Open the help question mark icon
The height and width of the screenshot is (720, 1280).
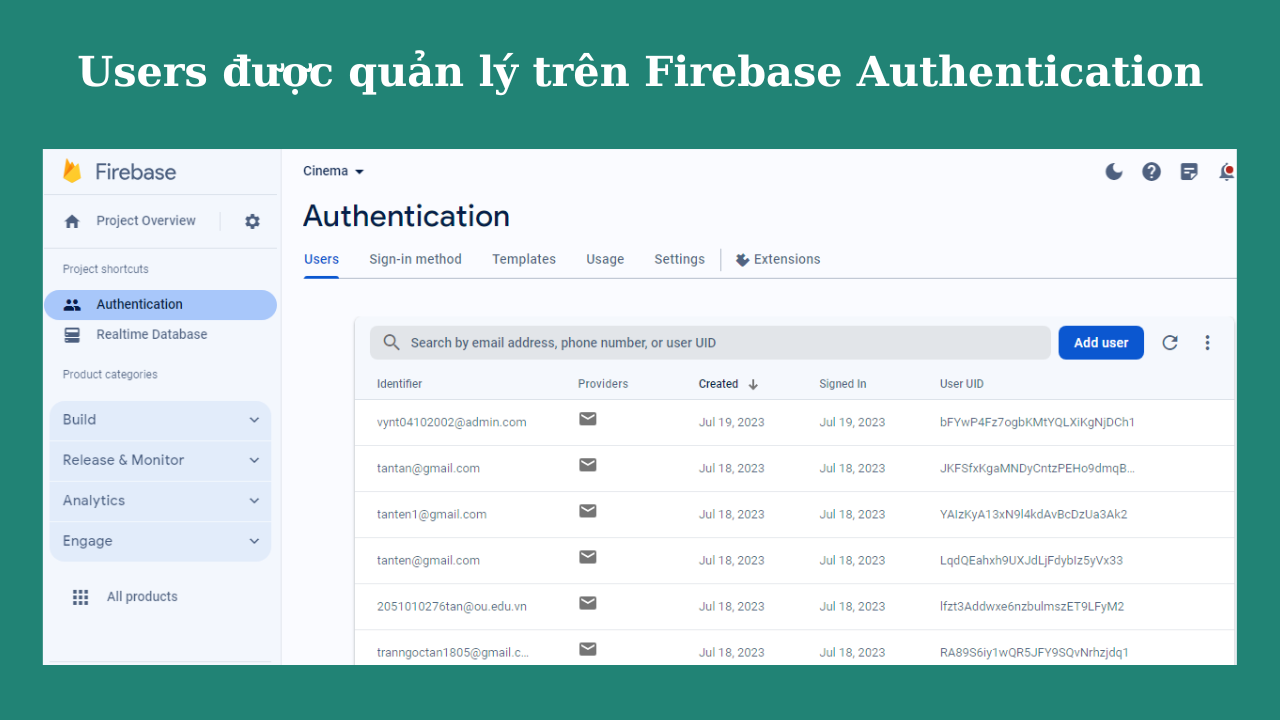tap(1152, 172)
